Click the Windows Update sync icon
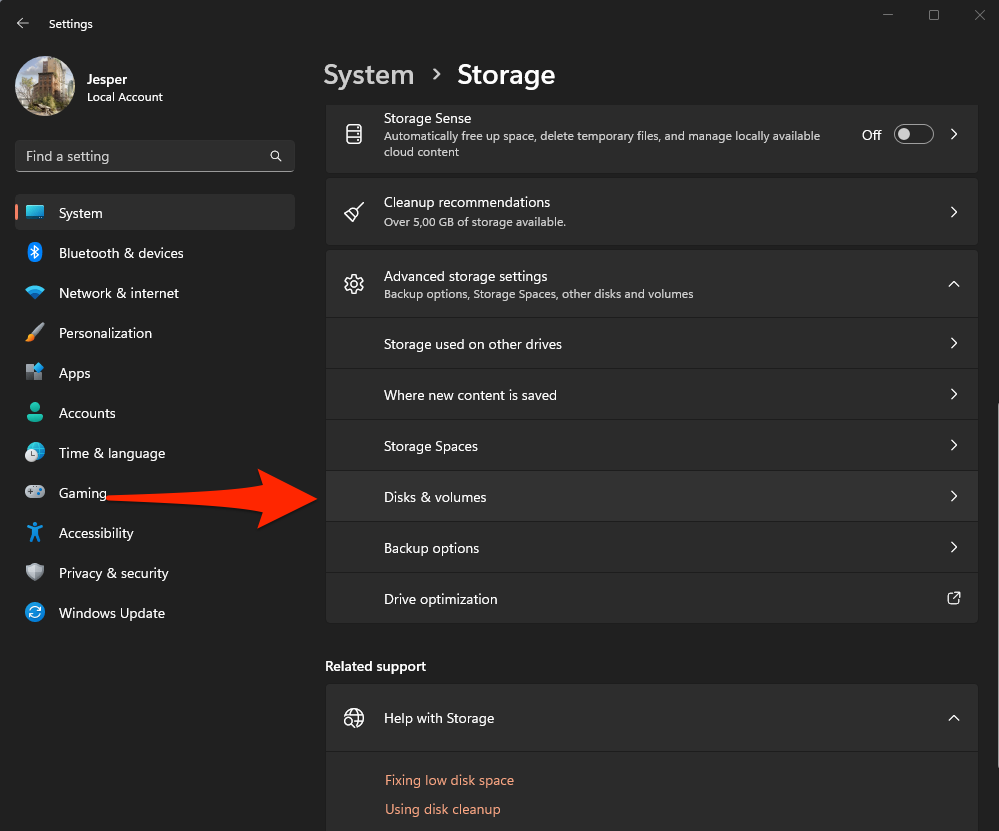 point(35,612)
